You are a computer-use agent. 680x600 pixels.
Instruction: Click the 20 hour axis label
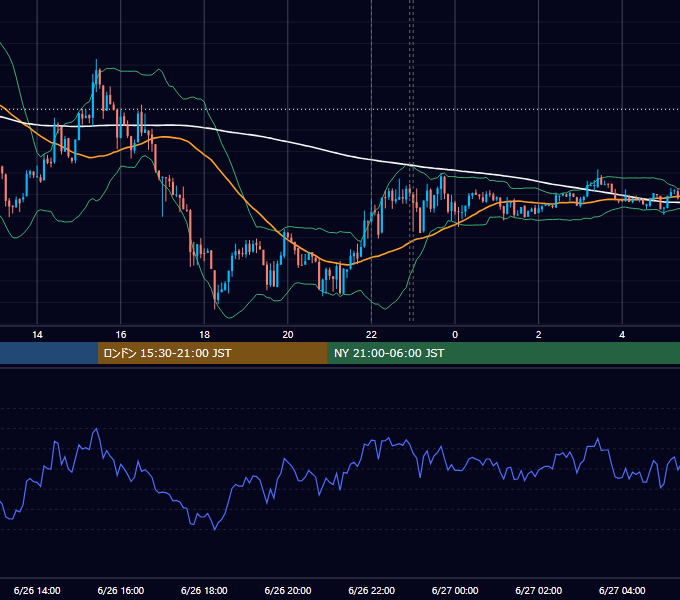[x=288, y=335]
